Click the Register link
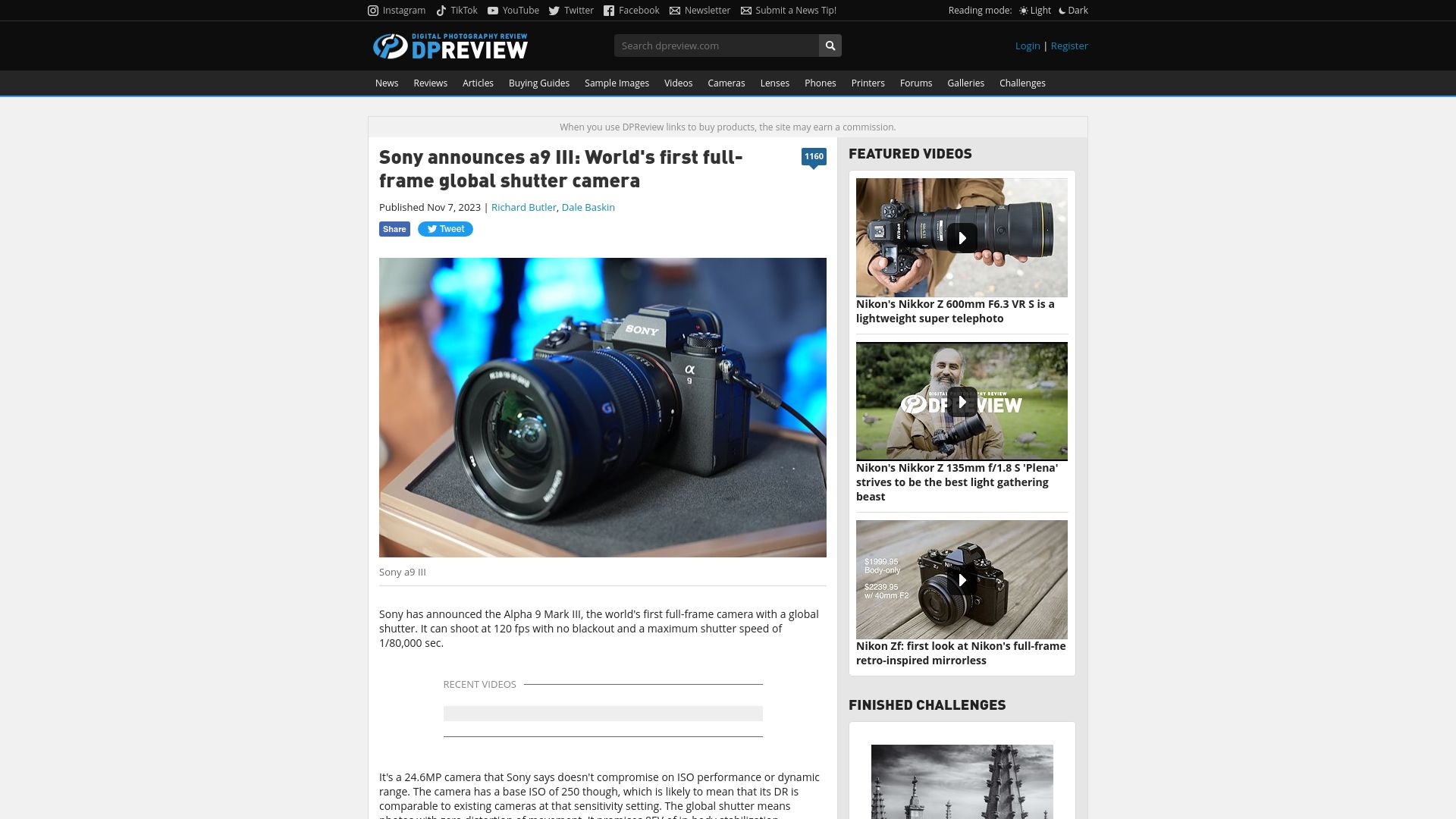This screenshot has width=1456, height=819. pos(1069,46)
